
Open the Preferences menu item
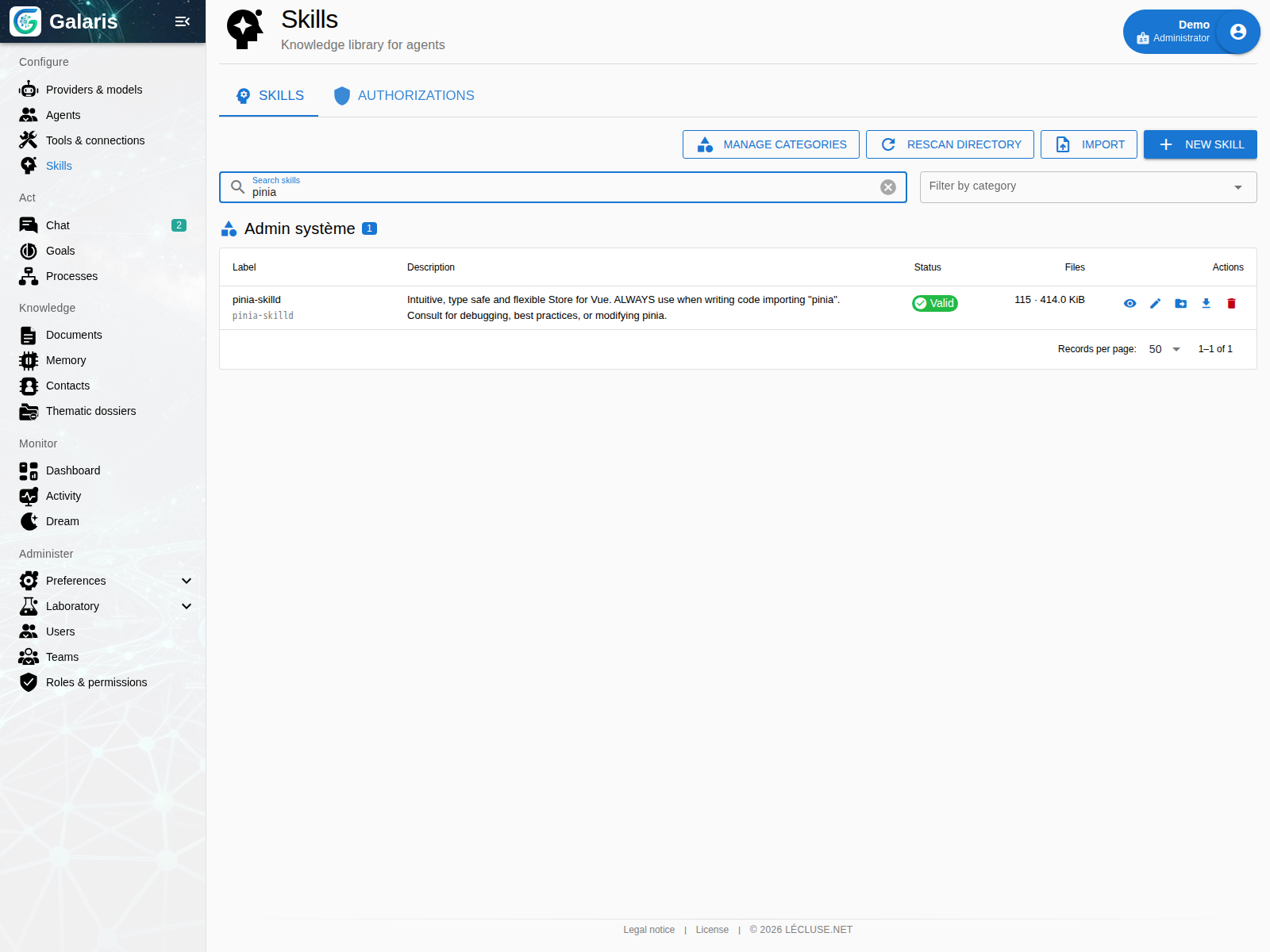coord(103,581)
